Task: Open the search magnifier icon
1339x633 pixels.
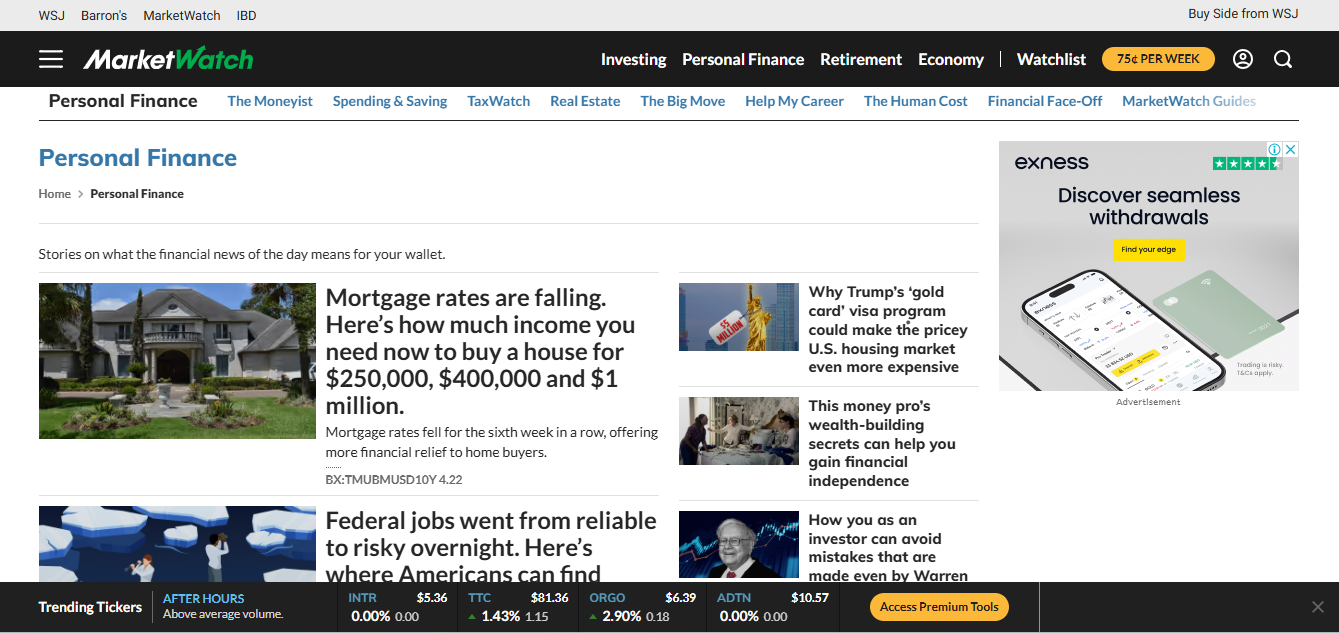Action: click(x=1283, y=59)
